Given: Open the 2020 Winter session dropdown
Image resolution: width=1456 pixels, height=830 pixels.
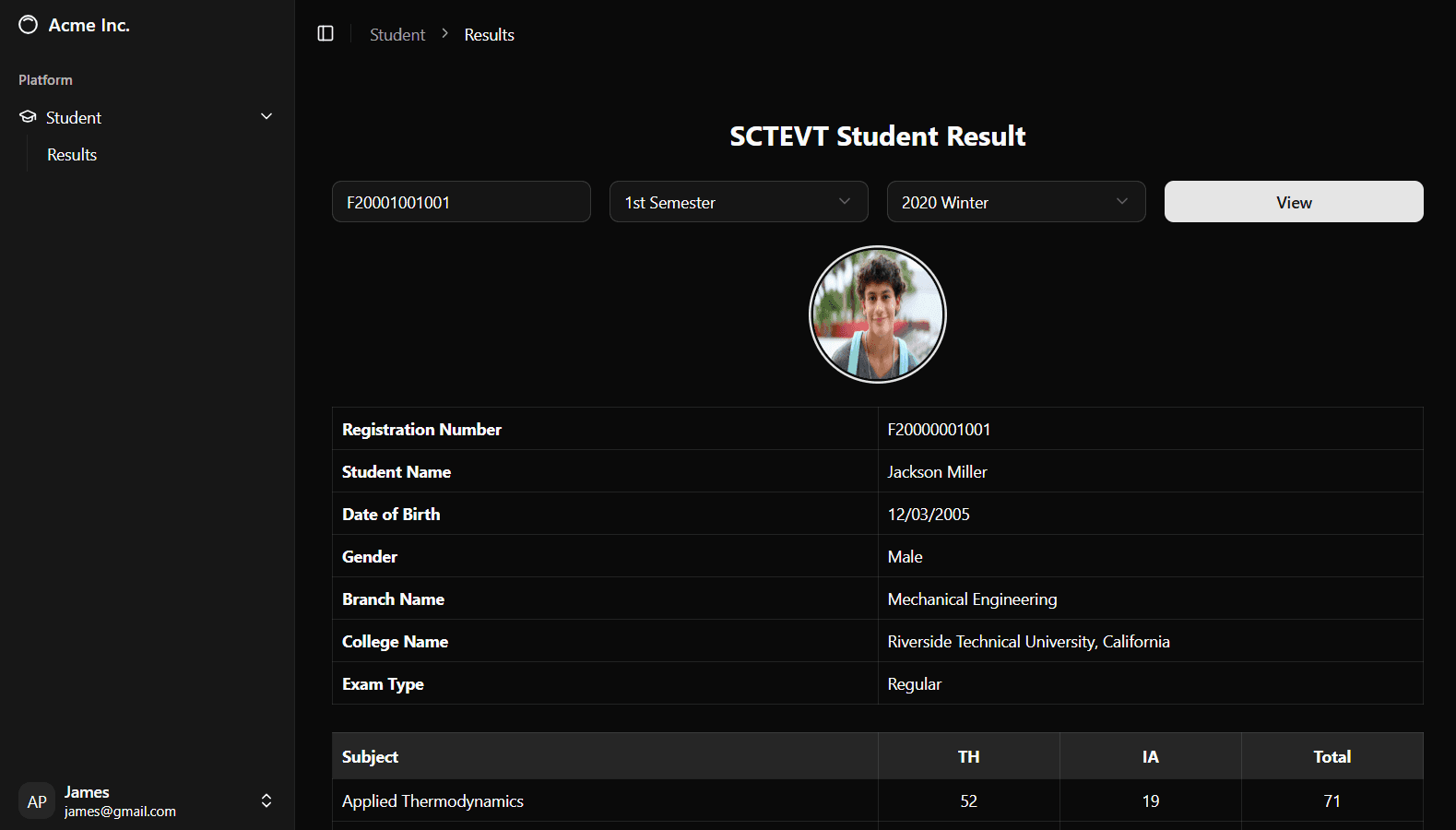Looking at the screenshot, I should tap(1015, 202).
